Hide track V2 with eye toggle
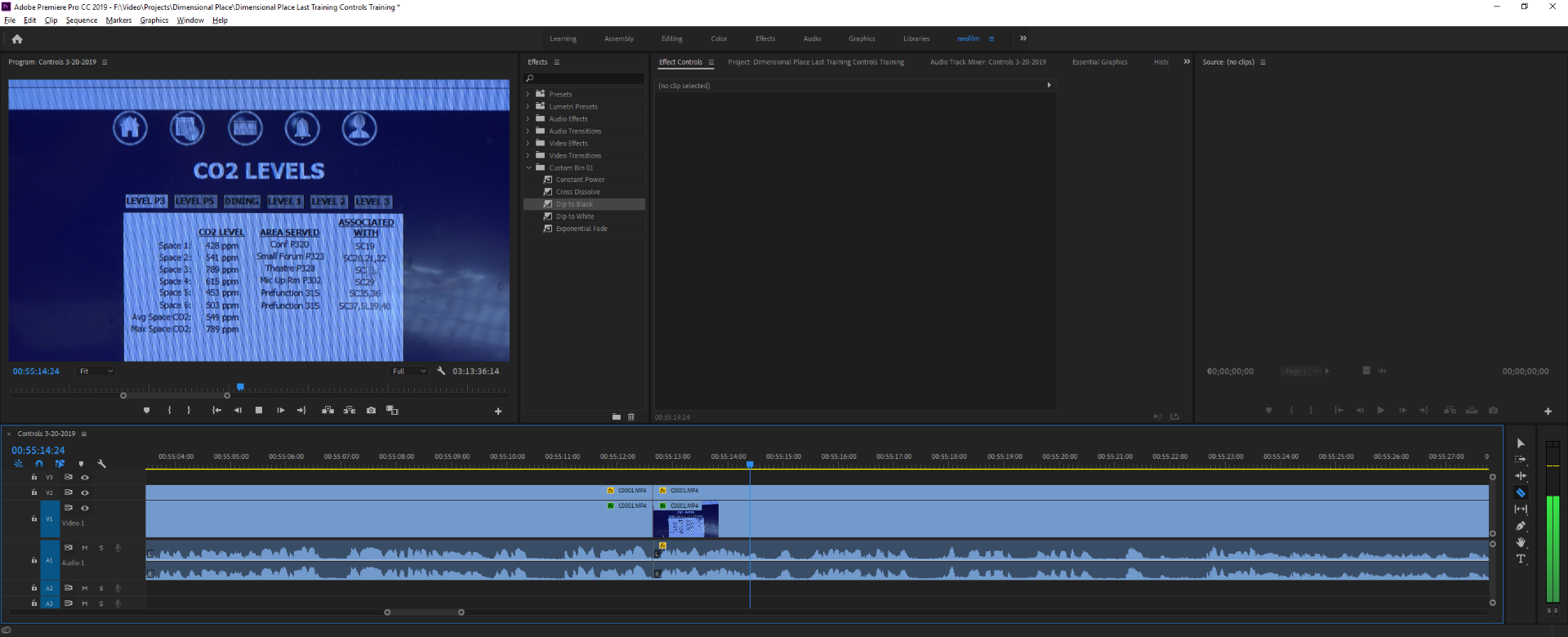 84,492
